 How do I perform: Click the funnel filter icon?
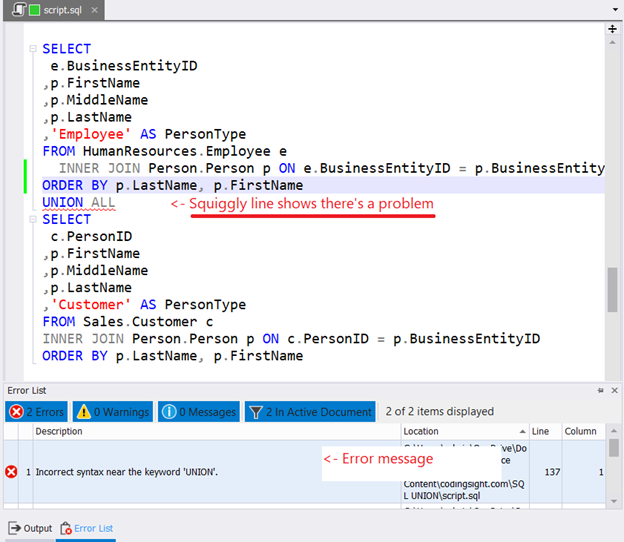(x=256, y=412)
